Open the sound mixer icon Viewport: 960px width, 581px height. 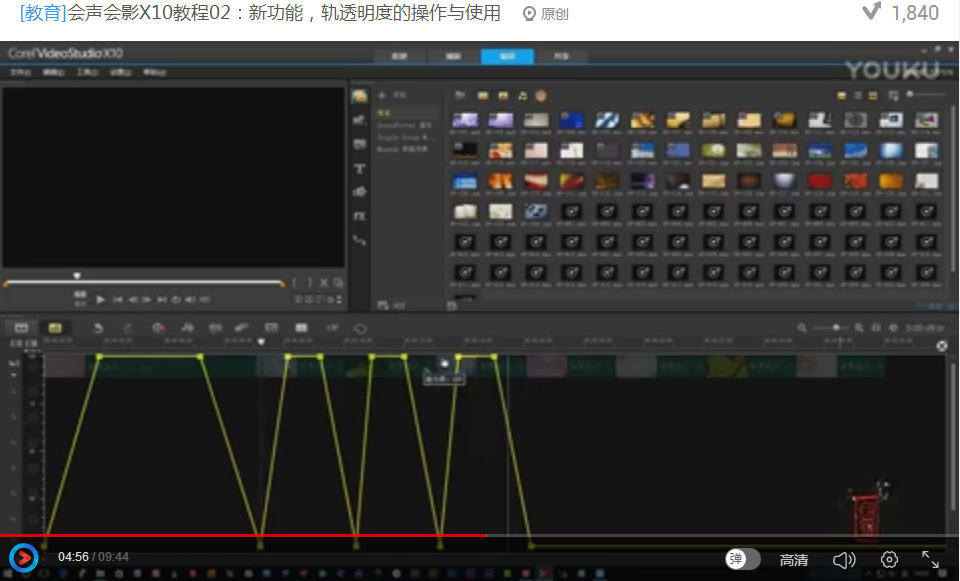187,328
